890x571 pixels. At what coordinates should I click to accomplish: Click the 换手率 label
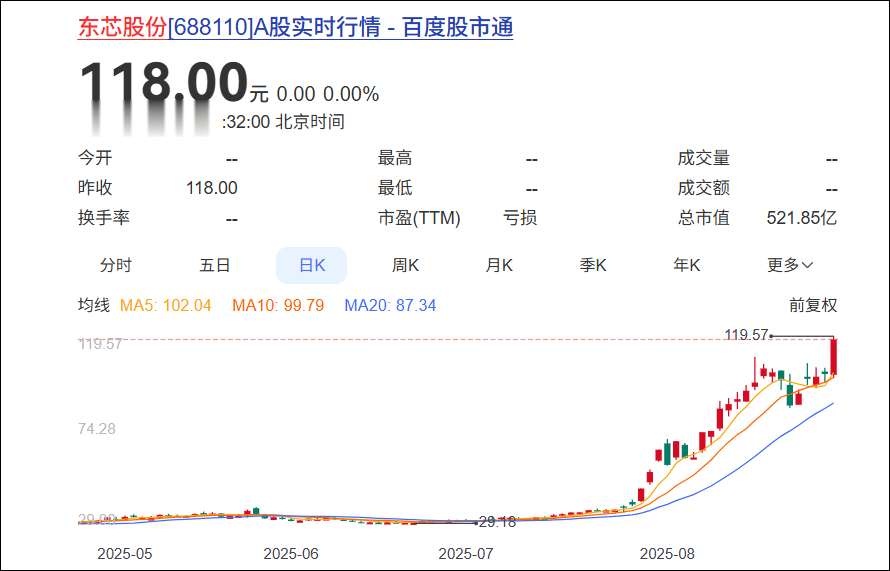coord(104,218)
